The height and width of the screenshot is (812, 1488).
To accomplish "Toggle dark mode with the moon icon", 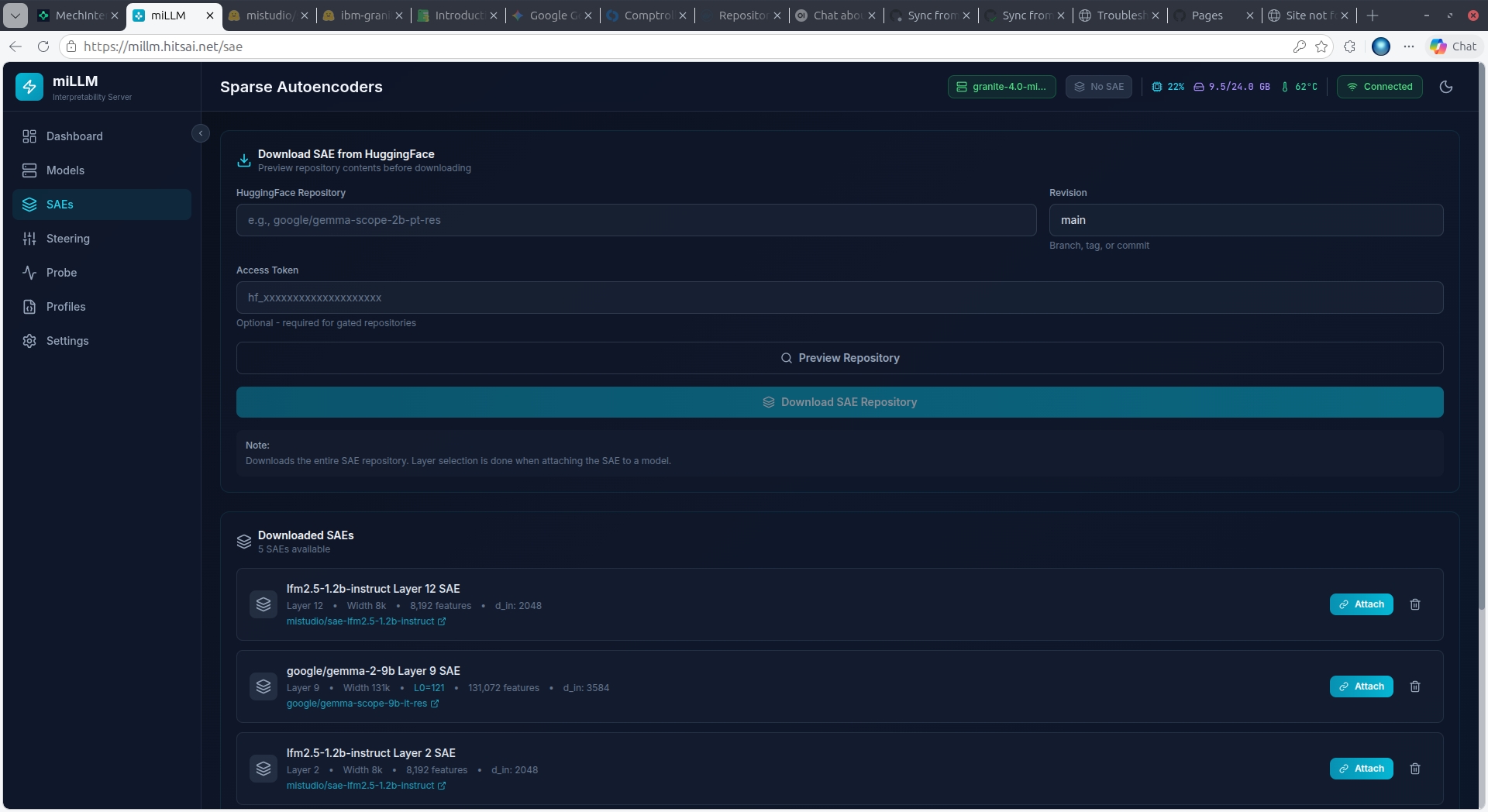I will (x=1445, y=87).
